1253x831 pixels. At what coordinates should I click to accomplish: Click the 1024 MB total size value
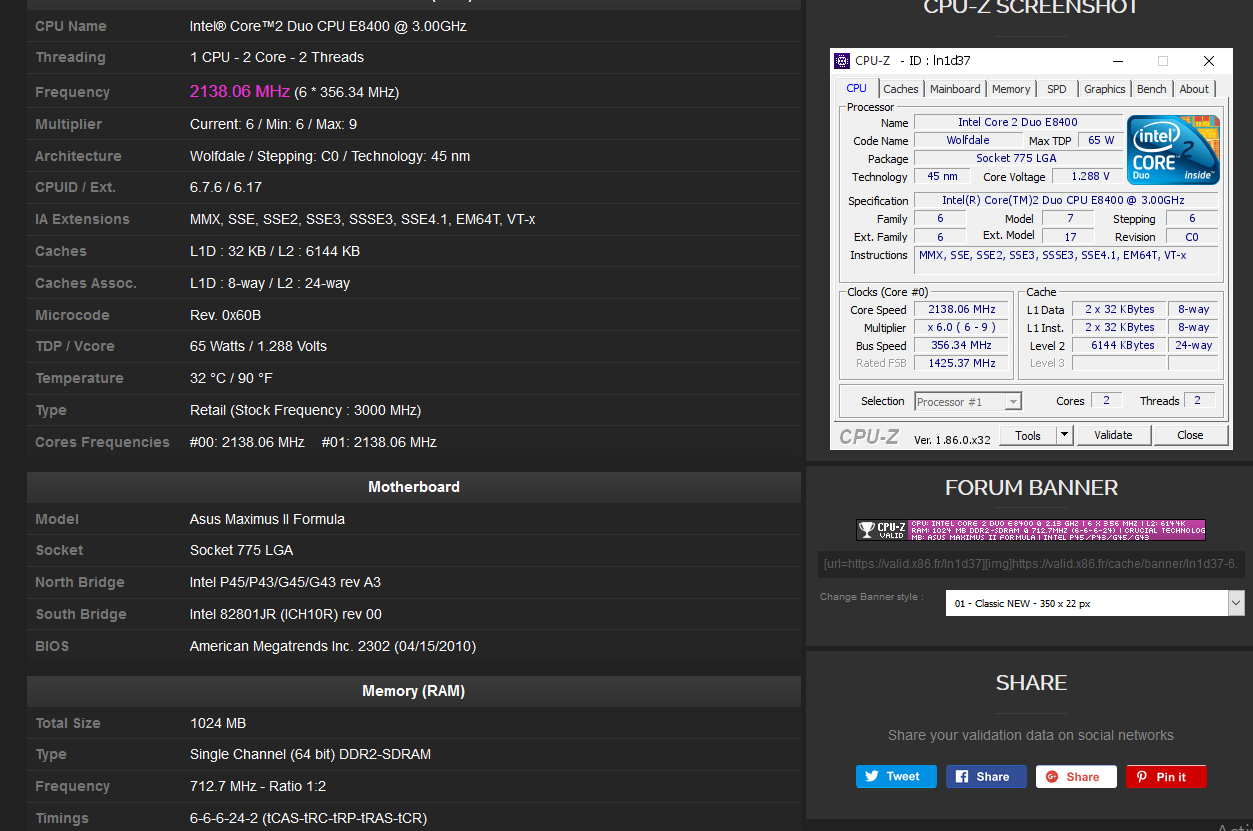pyautogui.click(x=218, y=723)
